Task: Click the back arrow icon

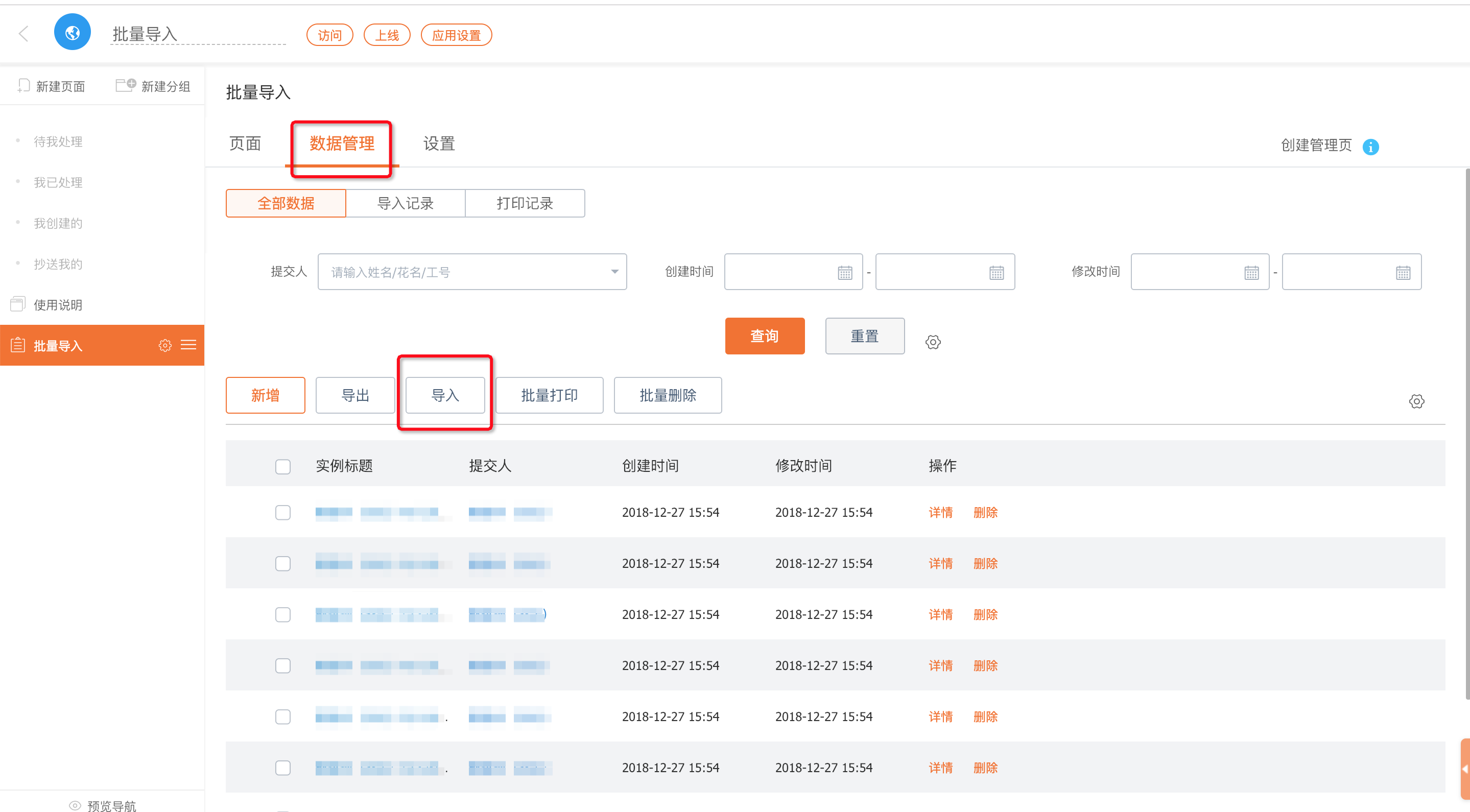Action: pos(23,34)
